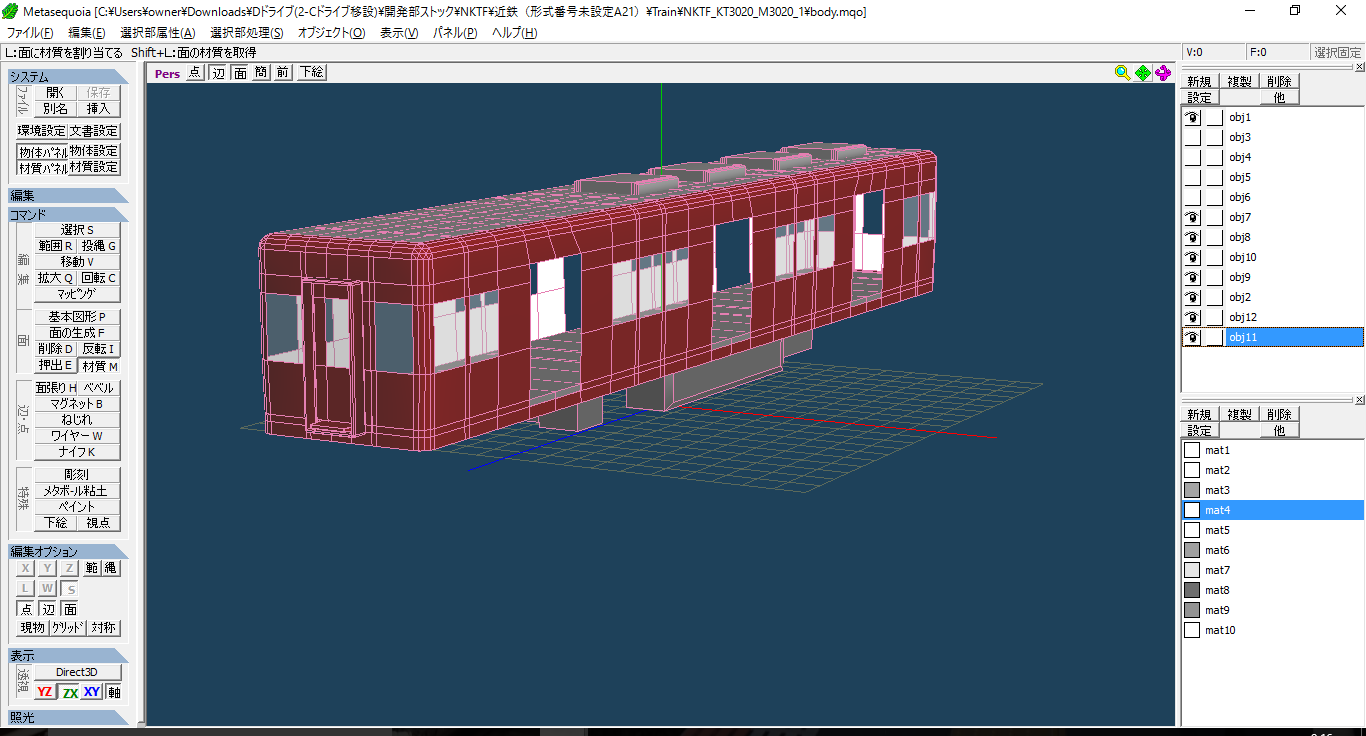Select the 選択 S command tool
The width and height of the screenshot is (1366, 736).
click(77, 230)
